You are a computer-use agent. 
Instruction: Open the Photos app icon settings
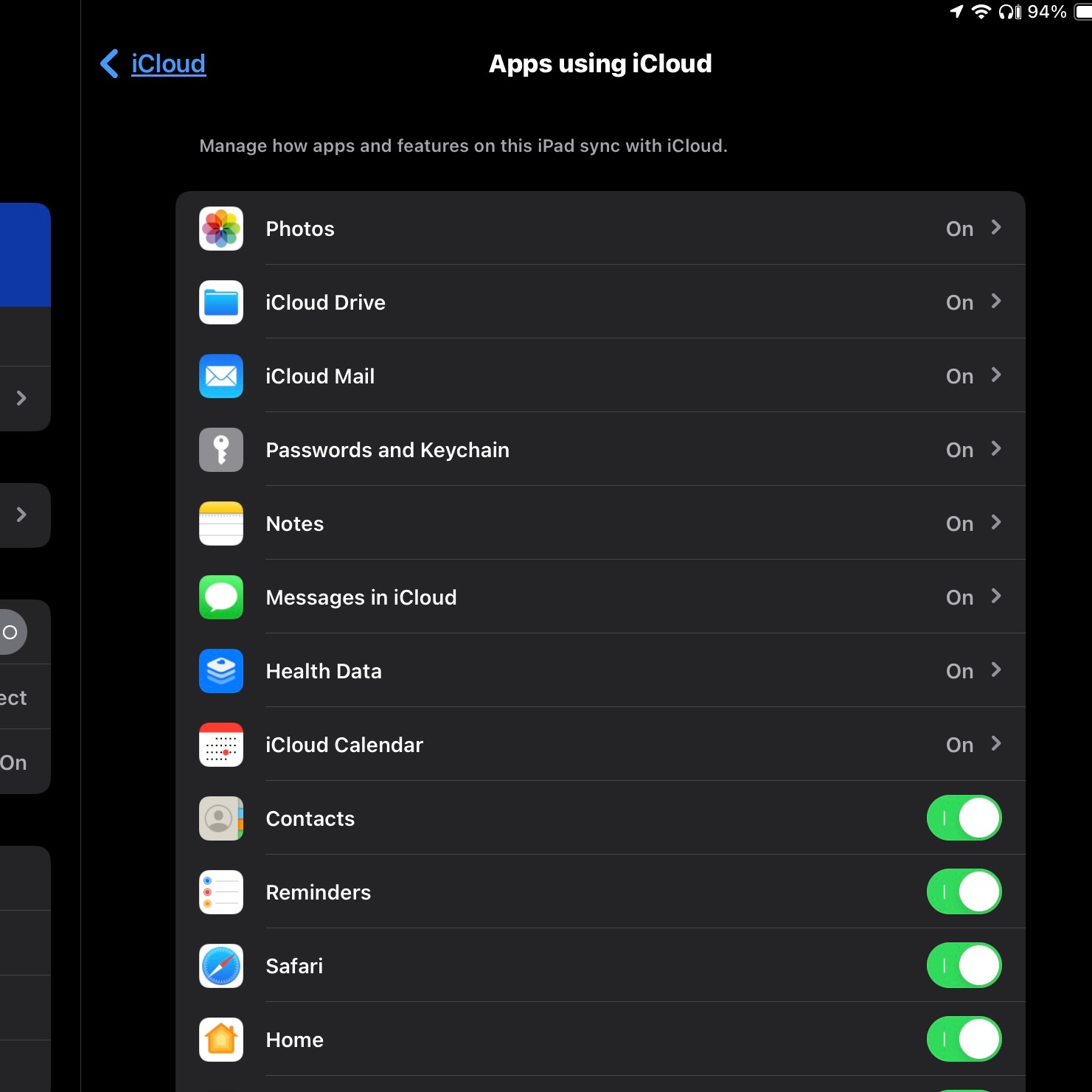click(220, 229)
